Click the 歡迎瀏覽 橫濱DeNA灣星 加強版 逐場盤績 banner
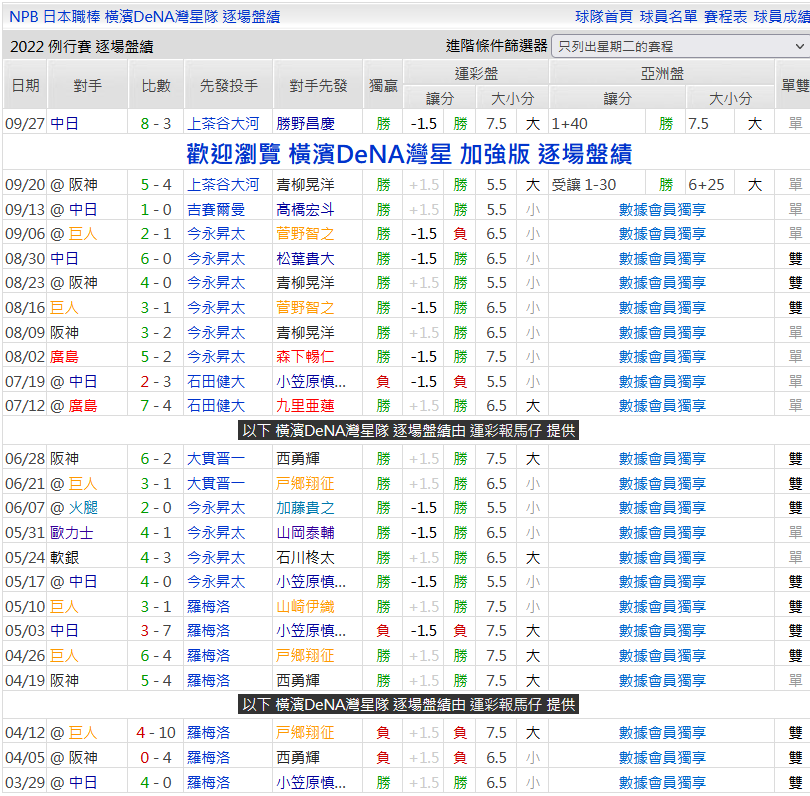The height and width of the screenshot is (796, 810). coord(409,154)
